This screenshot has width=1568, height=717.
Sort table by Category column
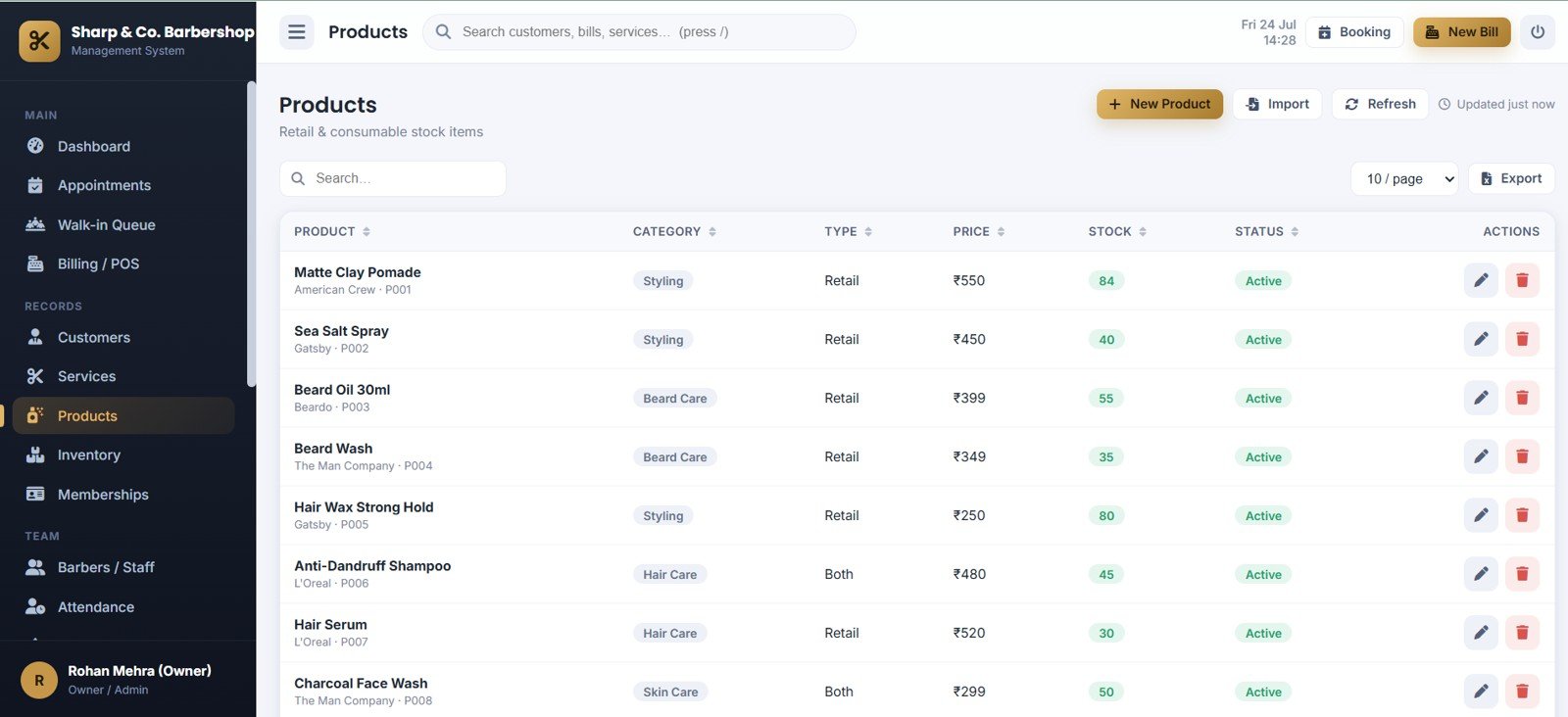click(674, 232)
